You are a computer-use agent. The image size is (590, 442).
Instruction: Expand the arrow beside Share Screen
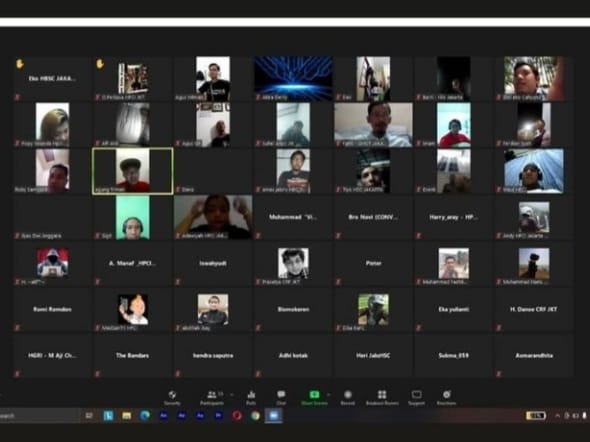[x=329, y=395]
